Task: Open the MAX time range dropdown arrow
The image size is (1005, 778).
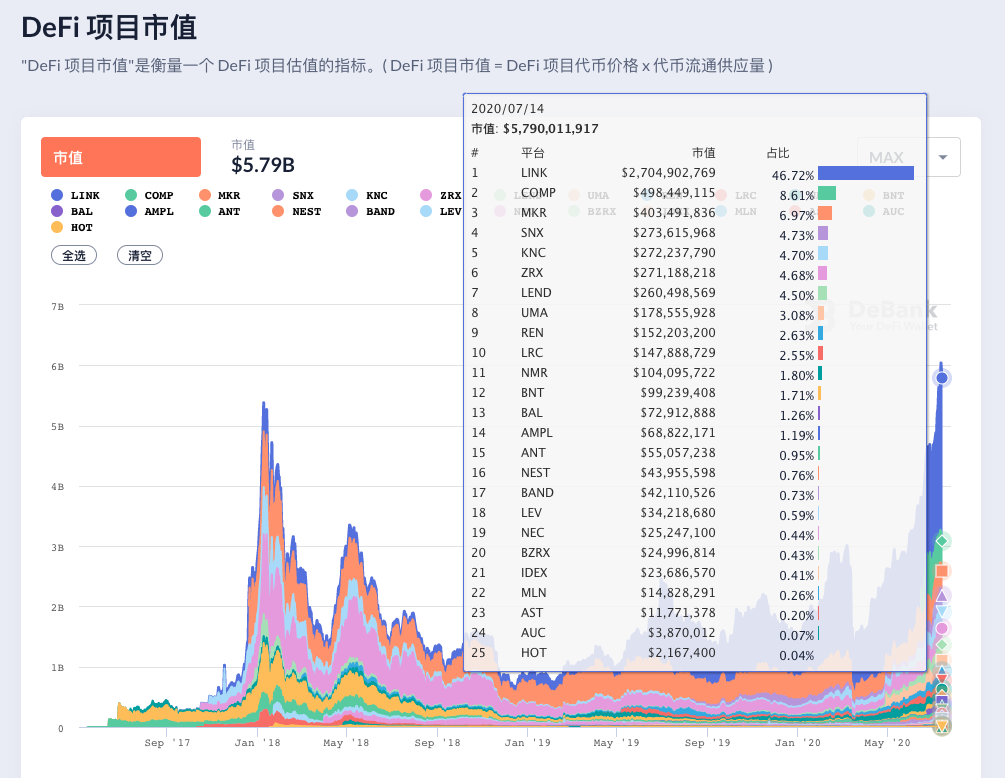Action: pos(943,157)
